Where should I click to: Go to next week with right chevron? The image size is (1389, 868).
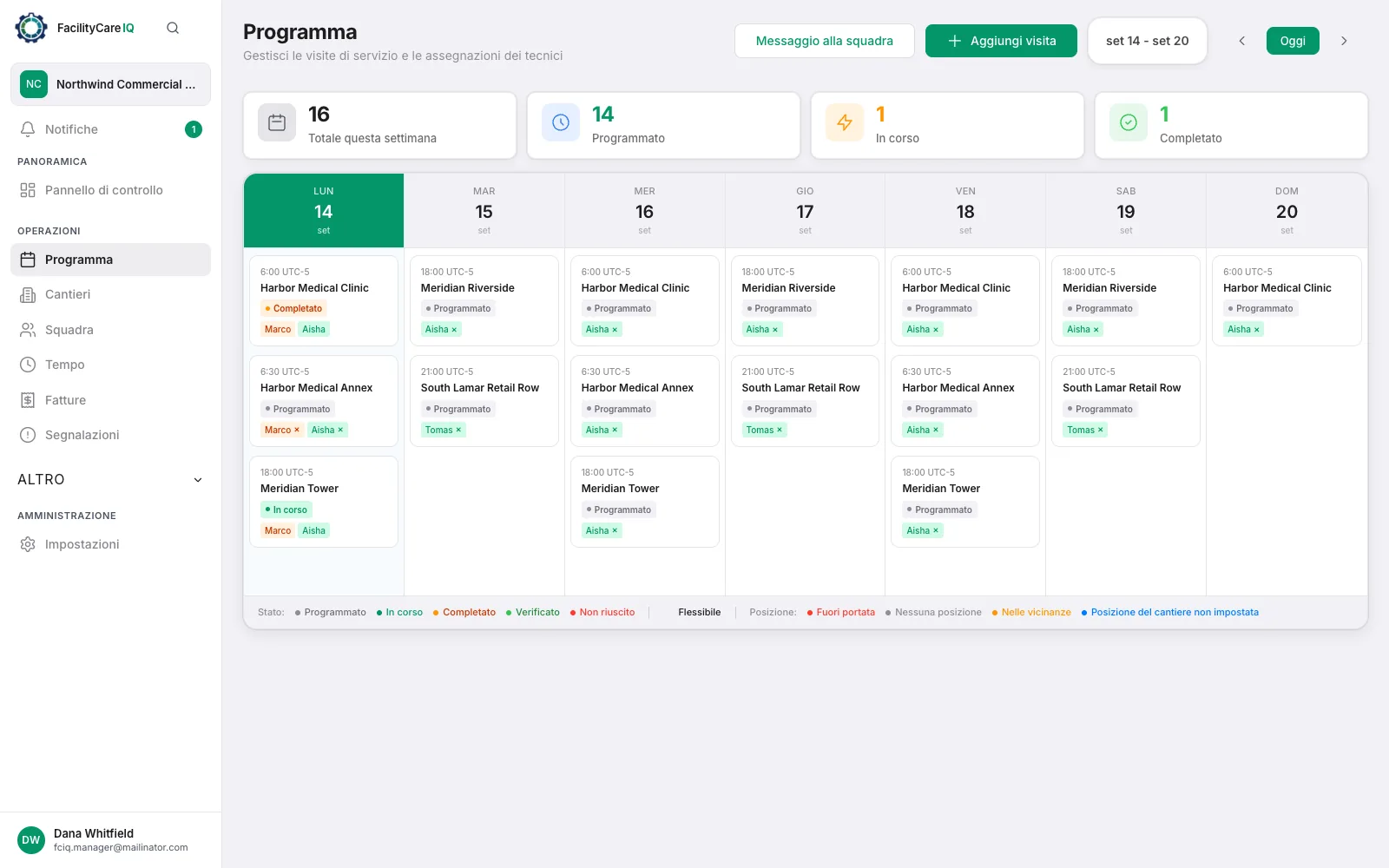click(x=1344, y=41)
